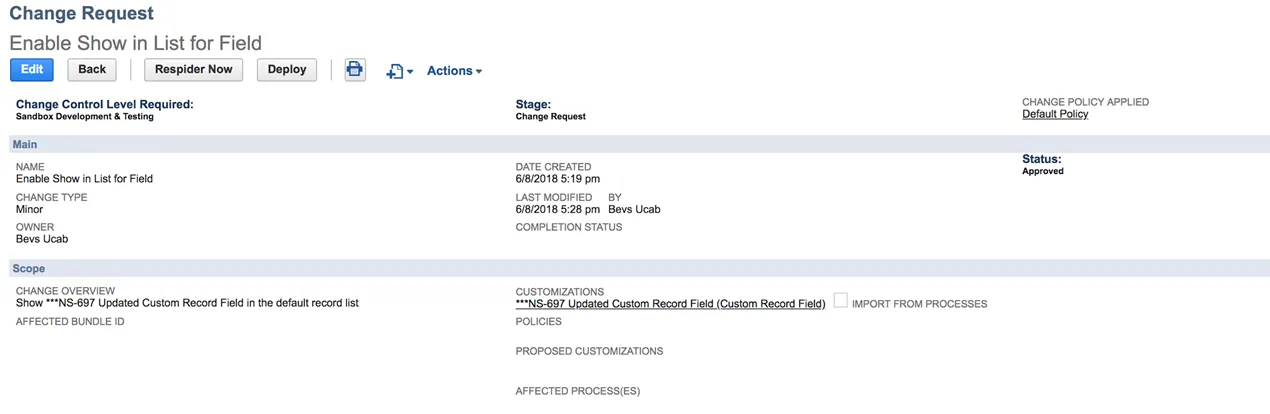Click the Proposed Customizations label
1270x414 pixels.
(x=589, y=352)
